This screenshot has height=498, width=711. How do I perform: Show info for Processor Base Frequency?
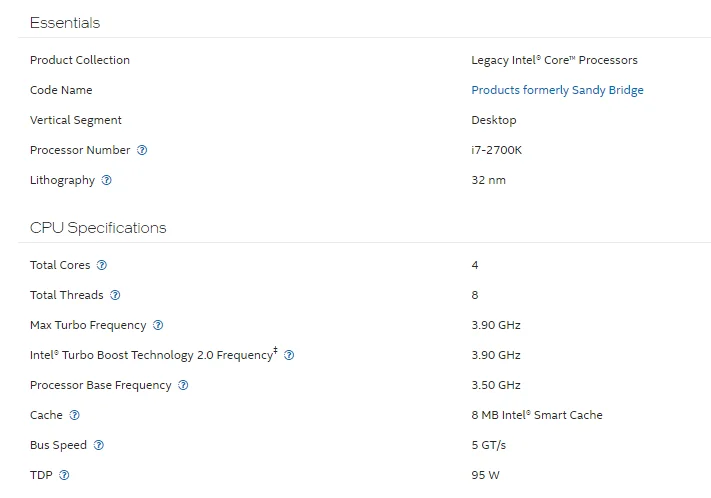183,385
